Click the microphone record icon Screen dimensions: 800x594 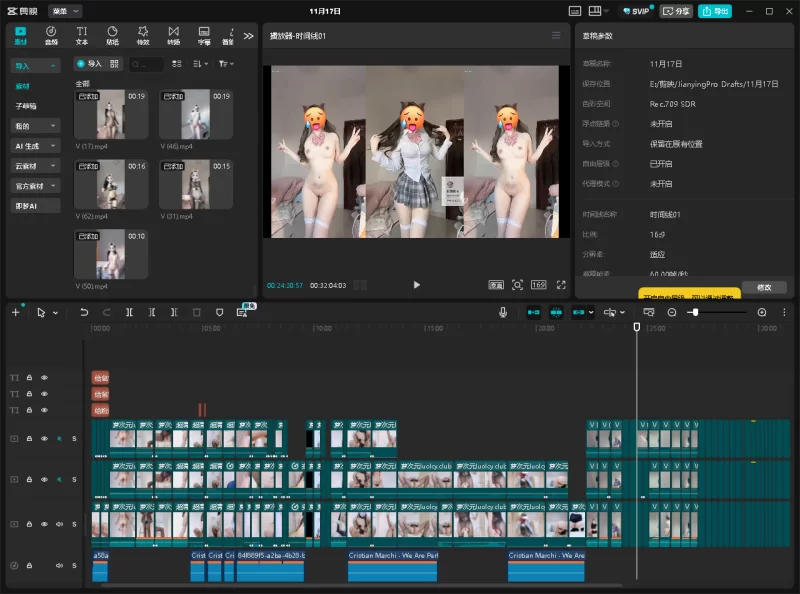(503, 312)
